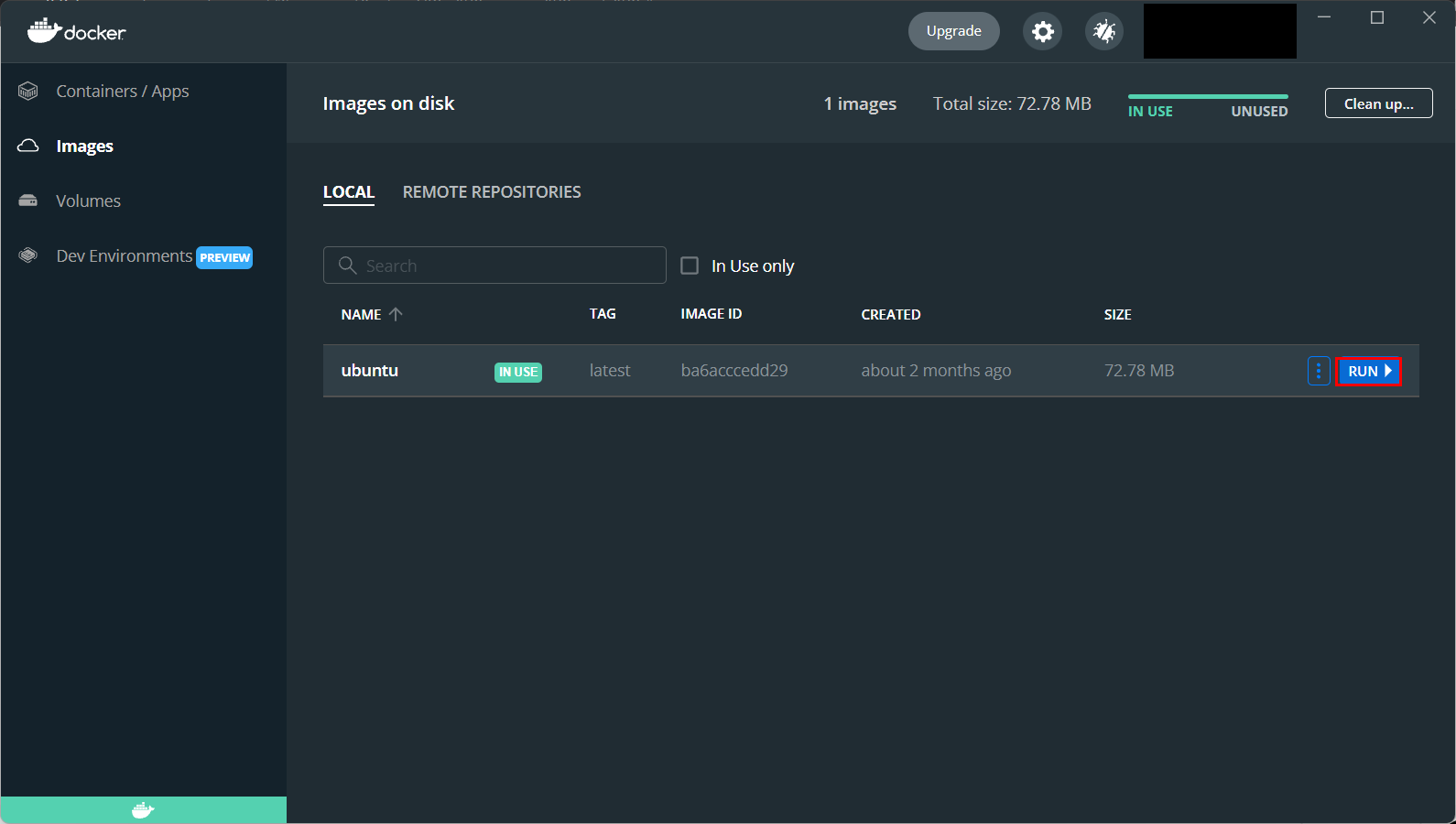Click the '1 images' count text
Screen dimensions: 1456x824
pyautogui.click(x=860, y=103)
